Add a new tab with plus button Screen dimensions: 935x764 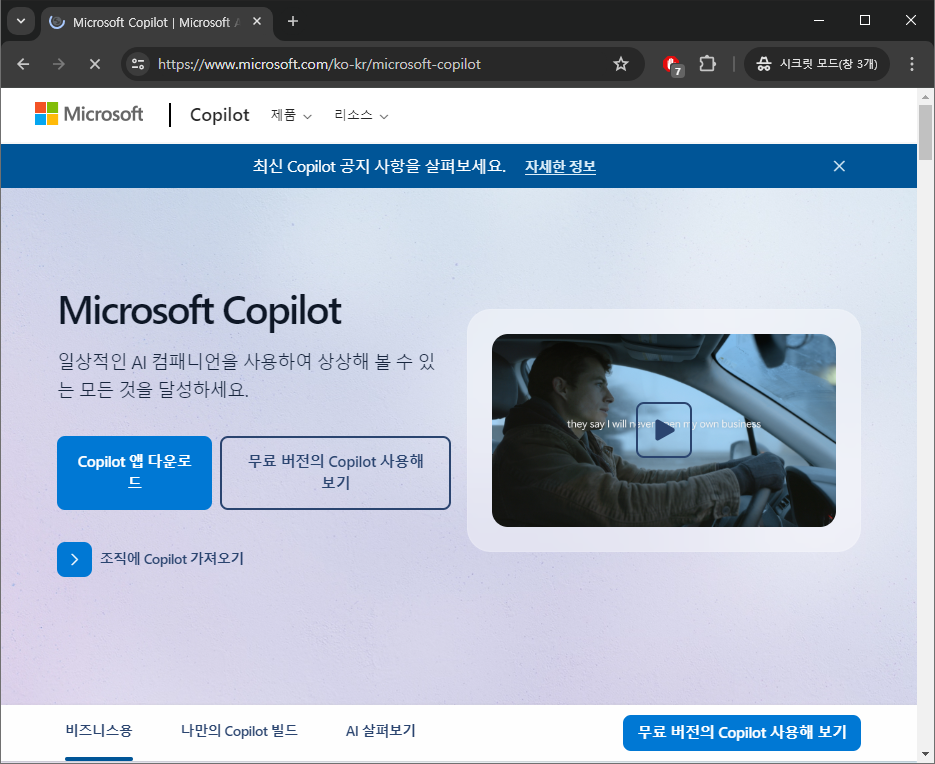[292, 21]
